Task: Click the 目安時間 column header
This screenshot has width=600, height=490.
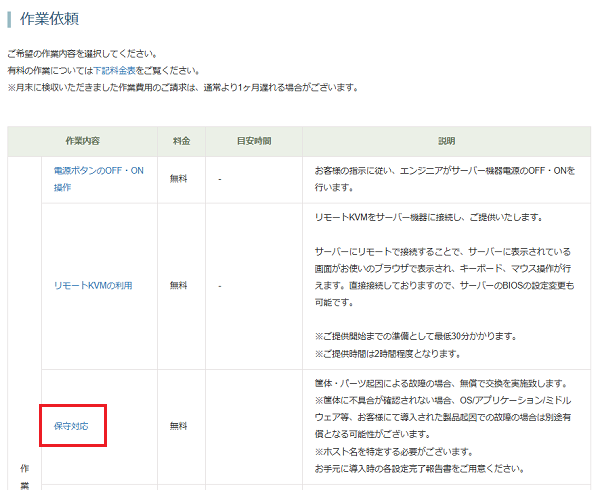Action: (254, 141)
